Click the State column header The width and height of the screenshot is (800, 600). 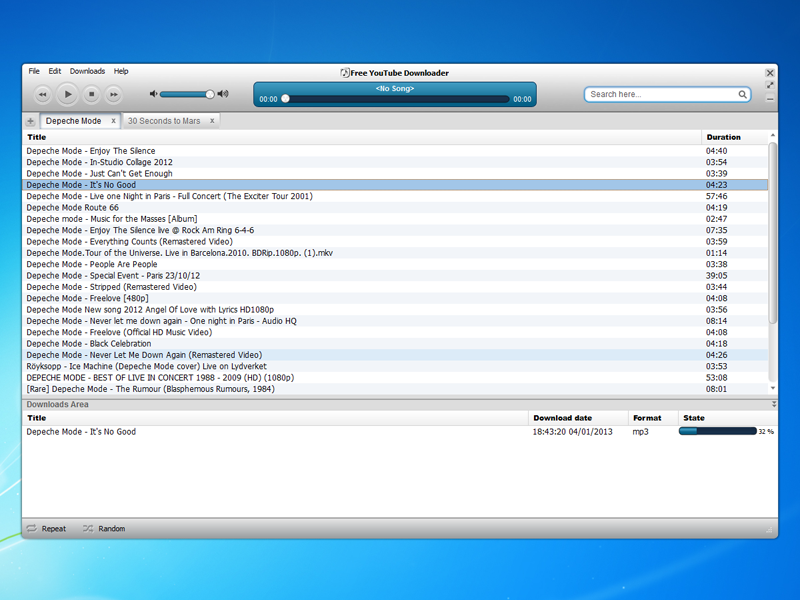point(728,418)
